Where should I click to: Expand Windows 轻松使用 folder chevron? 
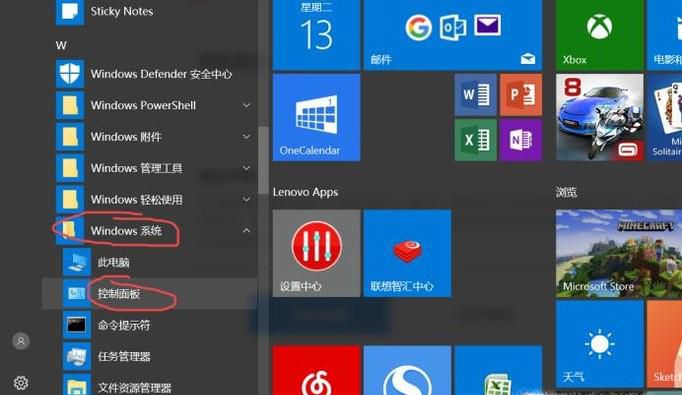[x=246, y=199]
